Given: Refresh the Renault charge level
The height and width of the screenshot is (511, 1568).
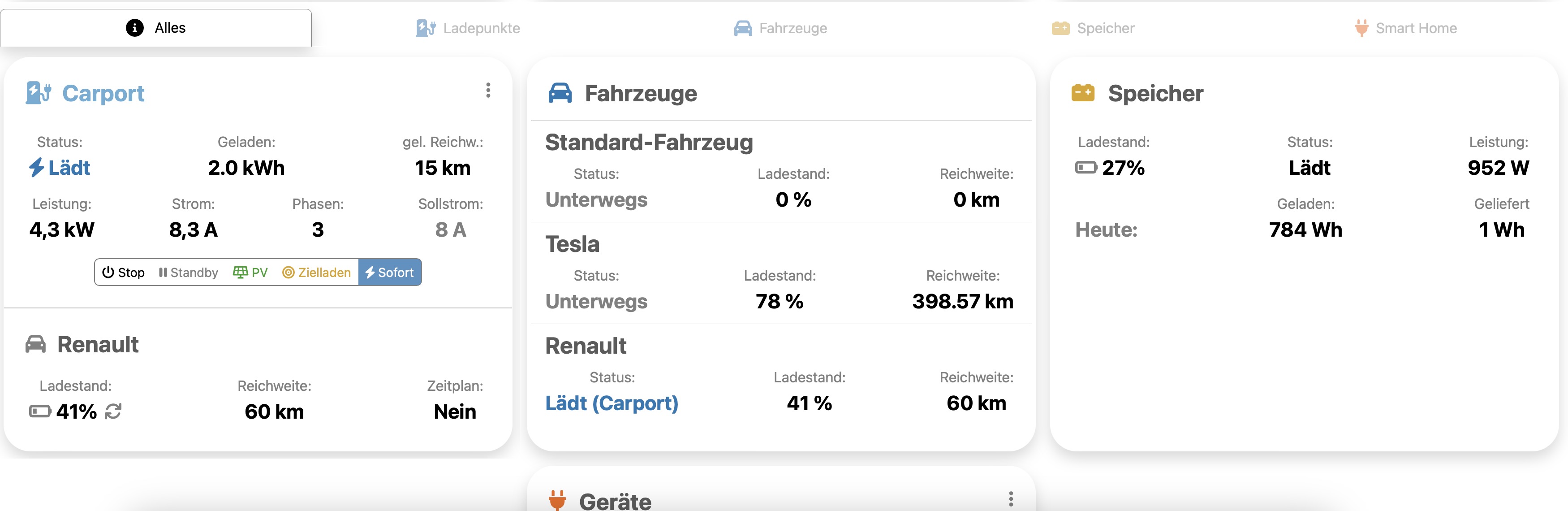Looking at the screenshot, I should (x=113, y=412).
